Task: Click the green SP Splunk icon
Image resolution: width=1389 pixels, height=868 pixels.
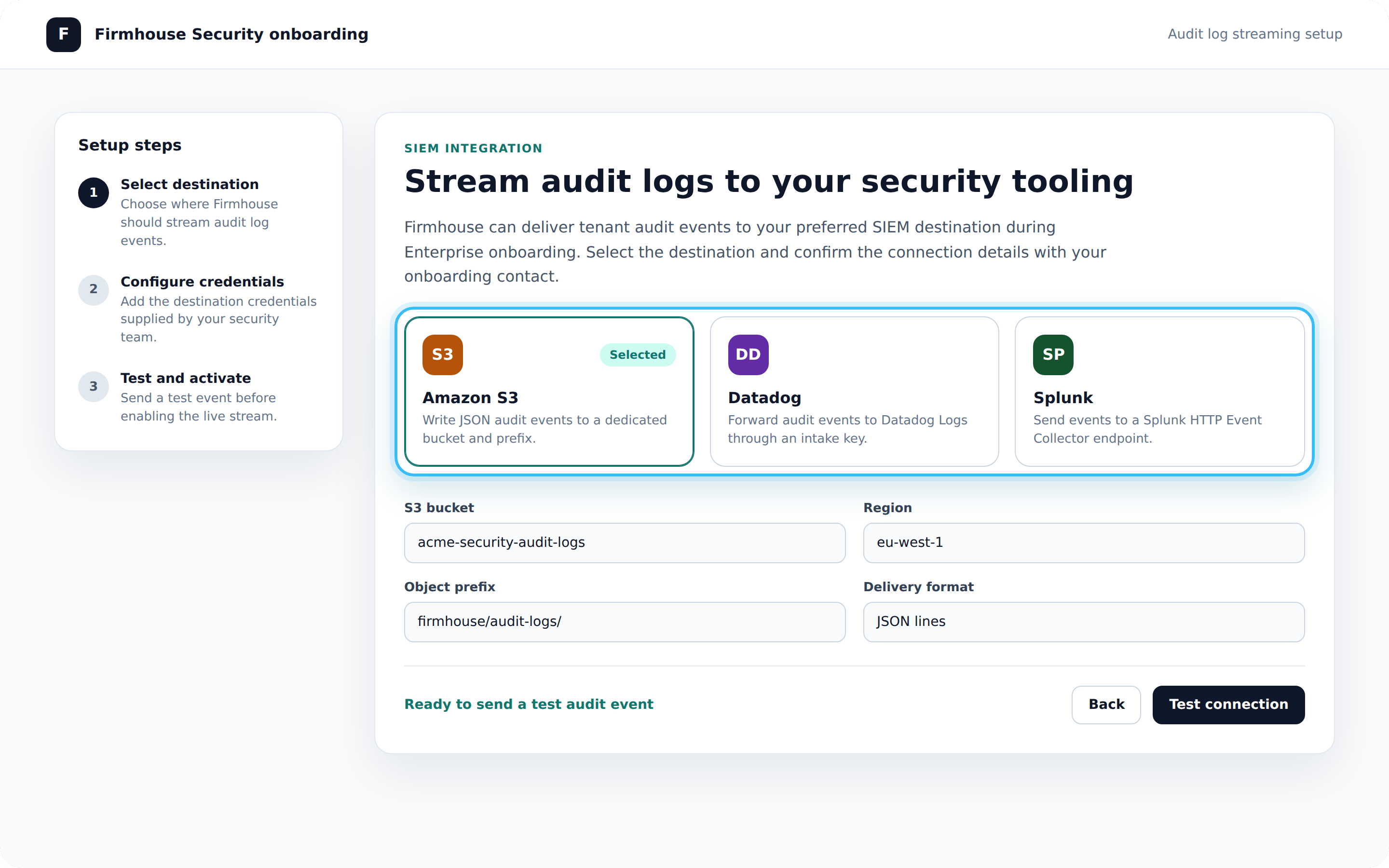Action: (x=1053, y=355)
